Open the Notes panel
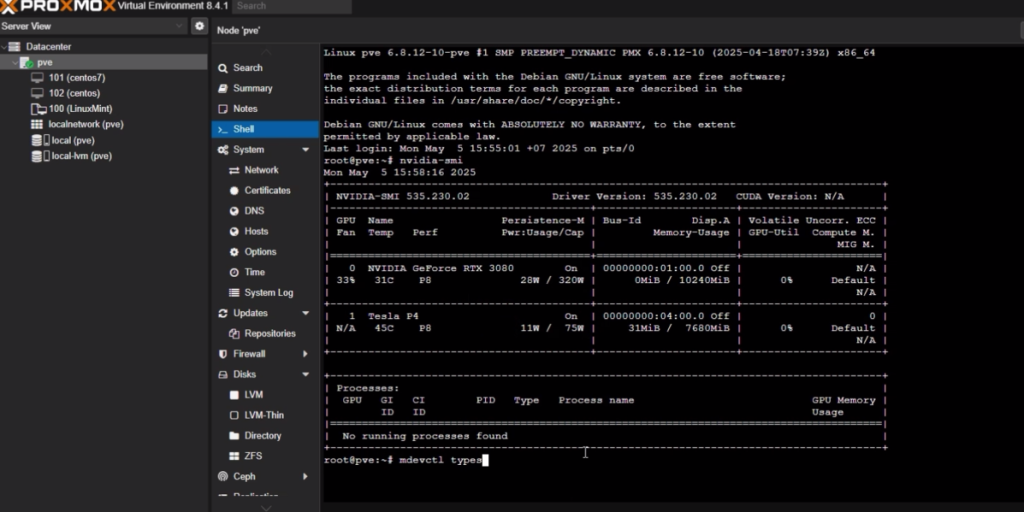 click(246, 108)
